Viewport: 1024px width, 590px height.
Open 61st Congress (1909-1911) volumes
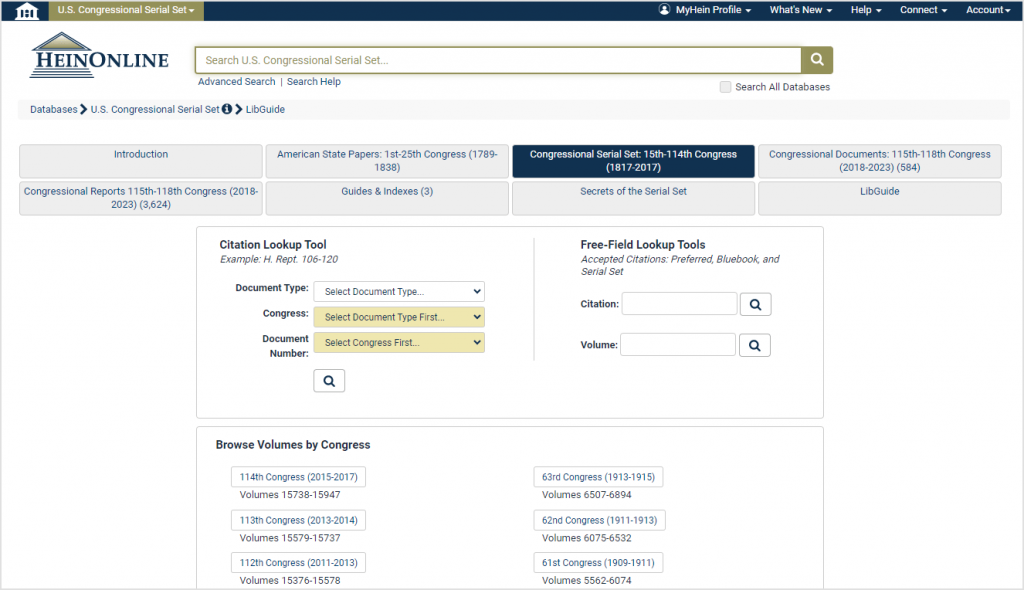coord(598,563)
